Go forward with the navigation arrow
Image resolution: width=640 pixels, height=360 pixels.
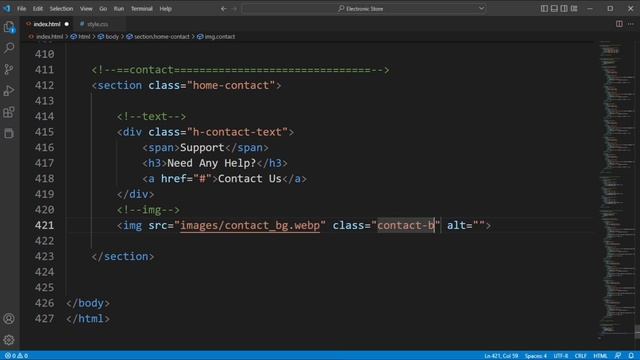point(234,9)
